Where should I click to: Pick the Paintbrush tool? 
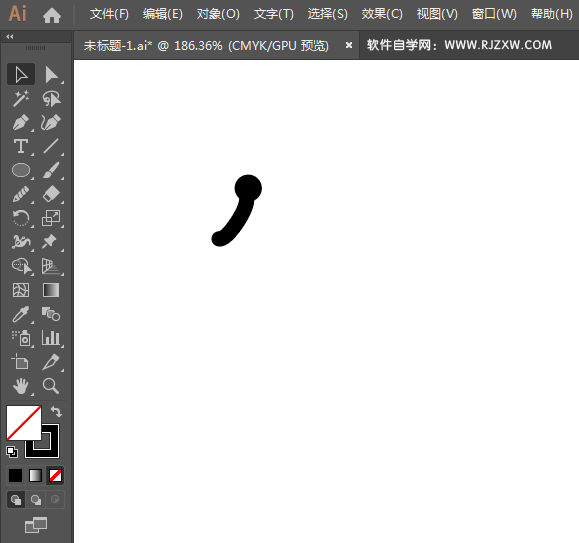(x=51, y=170)
